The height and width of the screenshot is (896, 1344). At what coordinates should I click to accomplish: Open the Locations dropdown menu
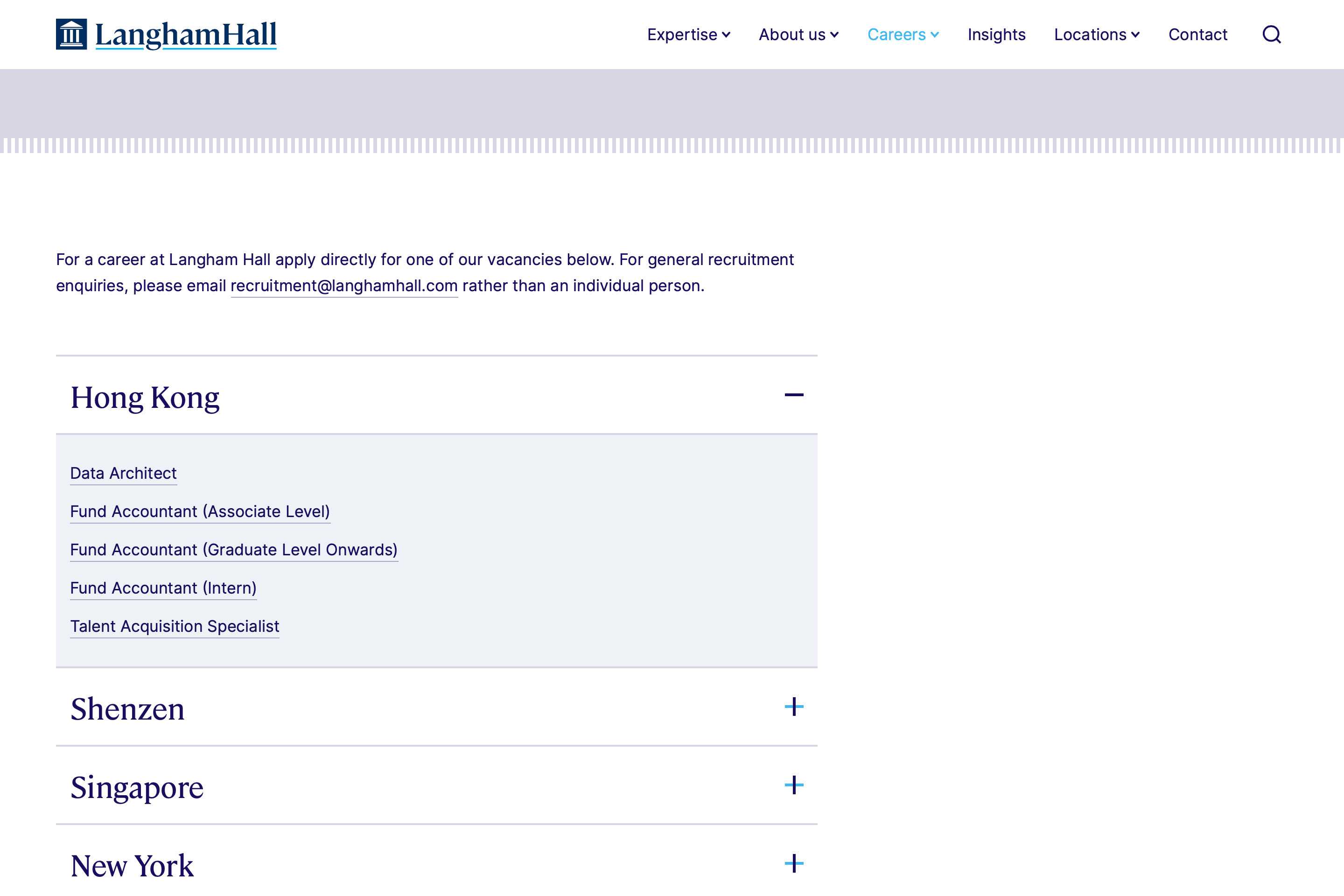click(x=1097, y=34)
